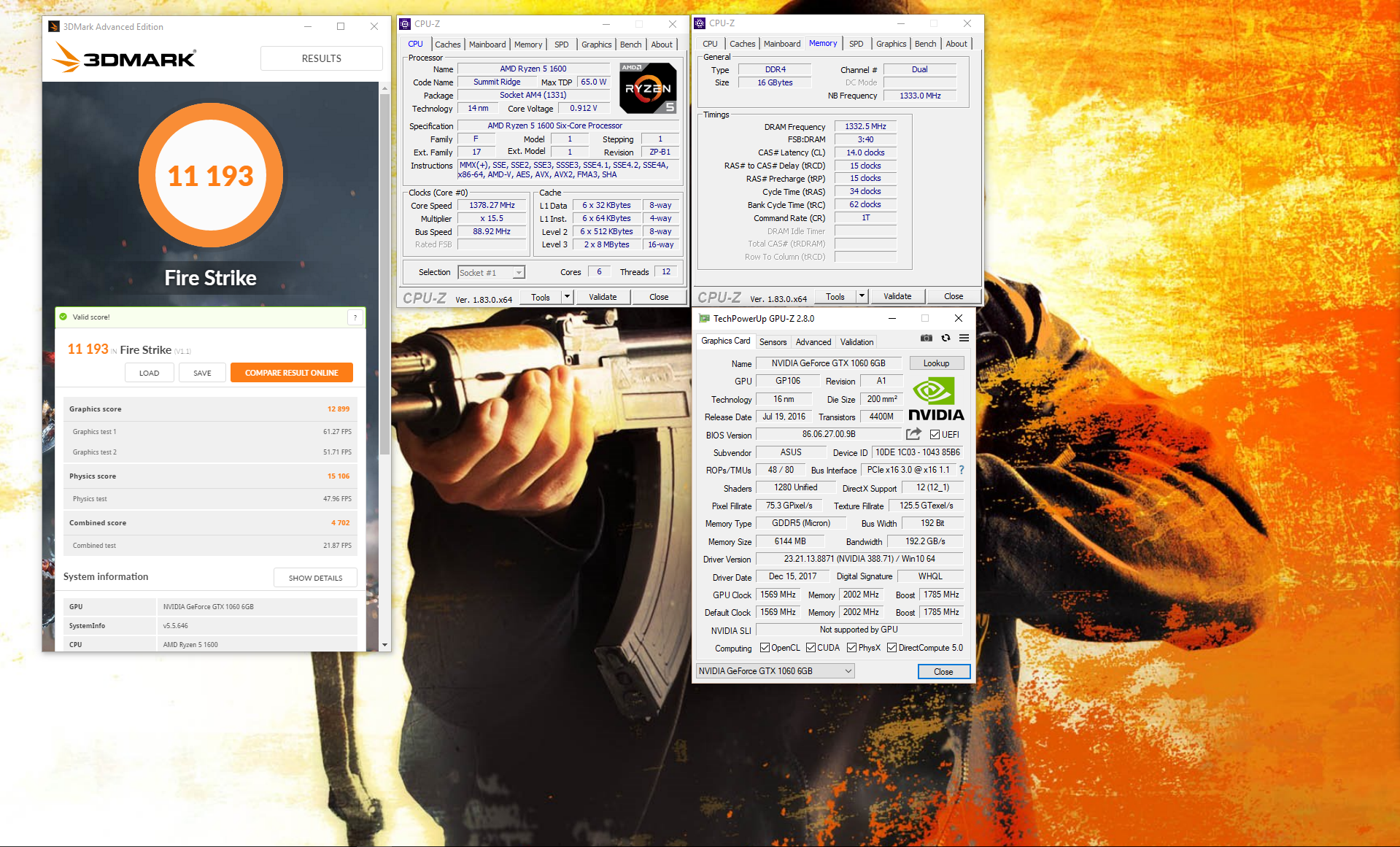Click the Close button in the CPU-tab CPU-Z window
This screenshot has height=847, width=1400.
(x=659, y=297)
